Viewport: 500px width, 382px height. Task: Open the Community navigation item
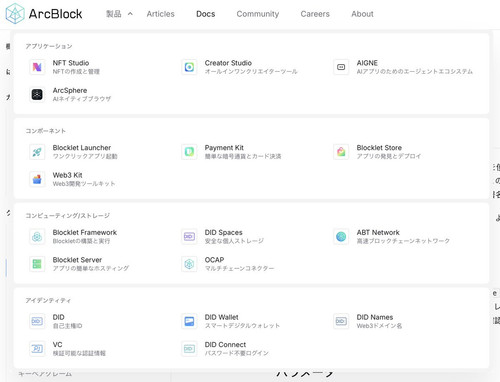258,14
